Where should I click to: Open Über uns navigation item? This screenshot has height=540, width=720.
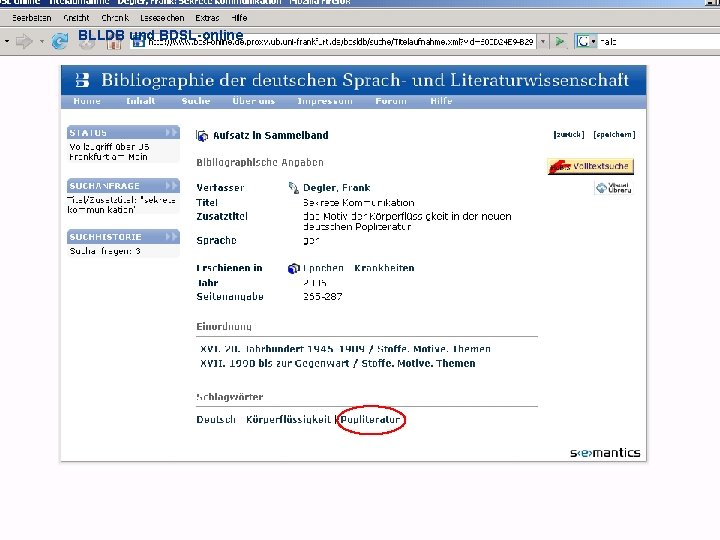pos(253,101)
